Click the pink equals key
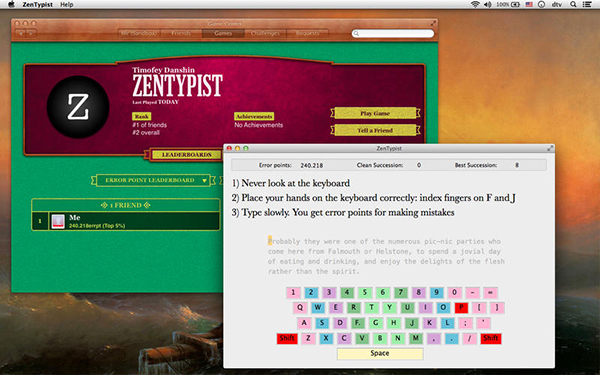 point(490,293)
